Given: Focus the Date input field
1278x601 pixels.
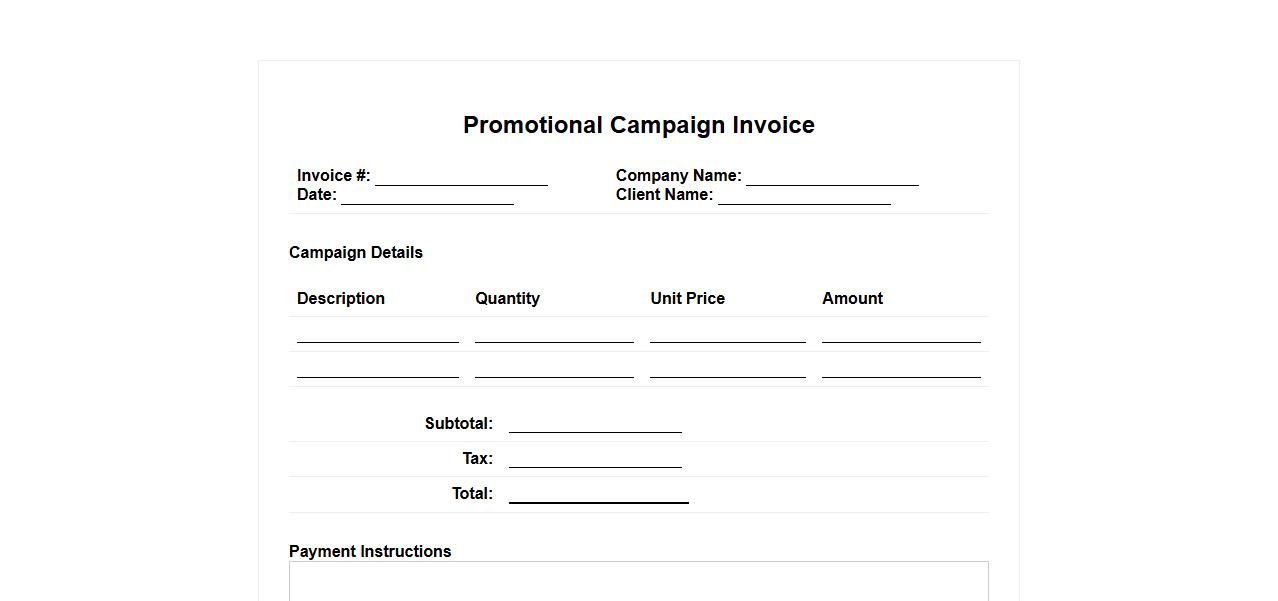Looking at the screenshot, I should coord(427,195).
